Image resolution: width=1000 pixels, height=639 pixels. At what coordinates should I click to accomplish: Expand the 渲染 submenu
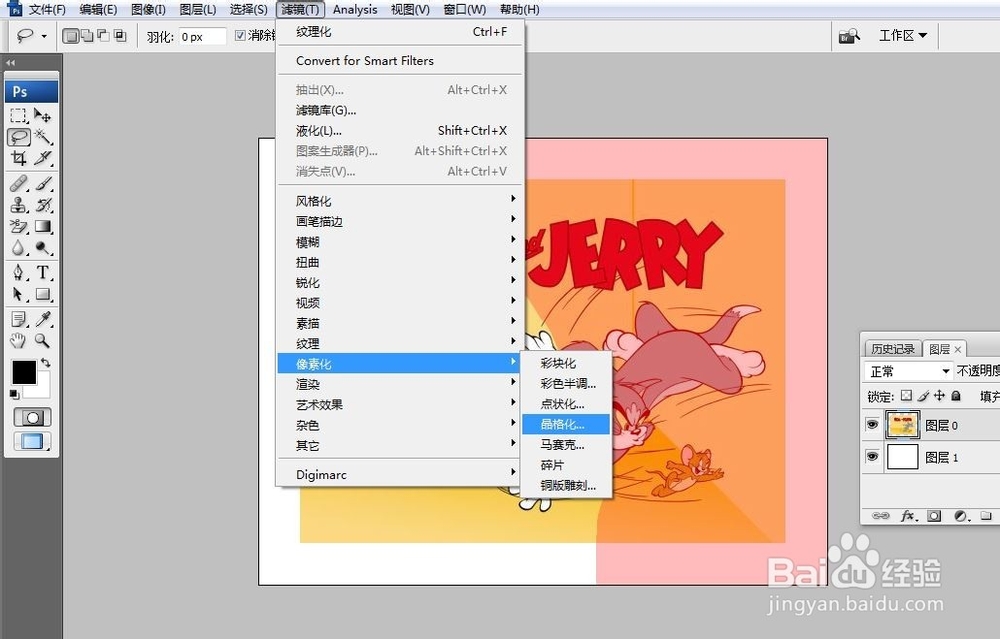(x=400, y=385)
